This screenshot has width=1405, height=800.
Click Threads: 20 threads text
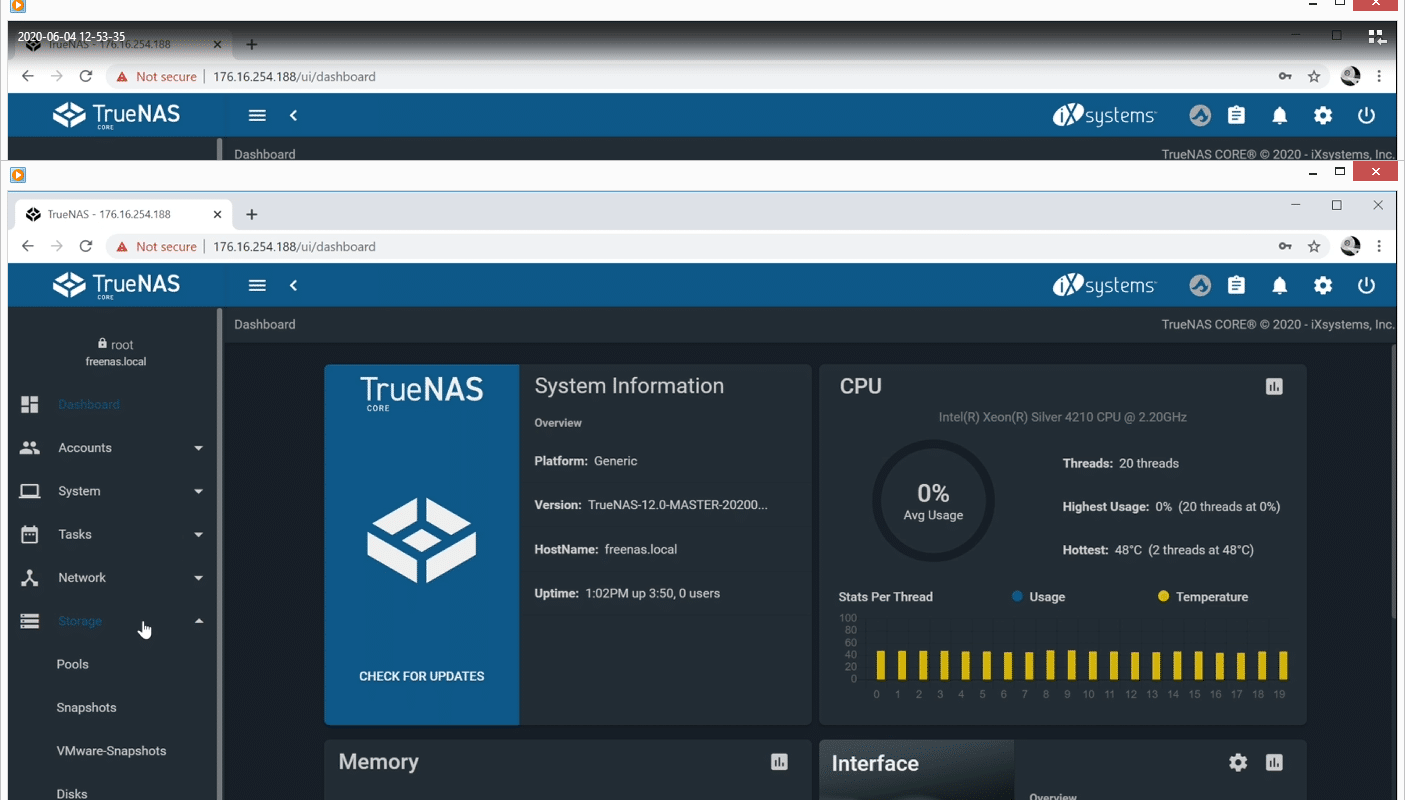point(1120,463)
